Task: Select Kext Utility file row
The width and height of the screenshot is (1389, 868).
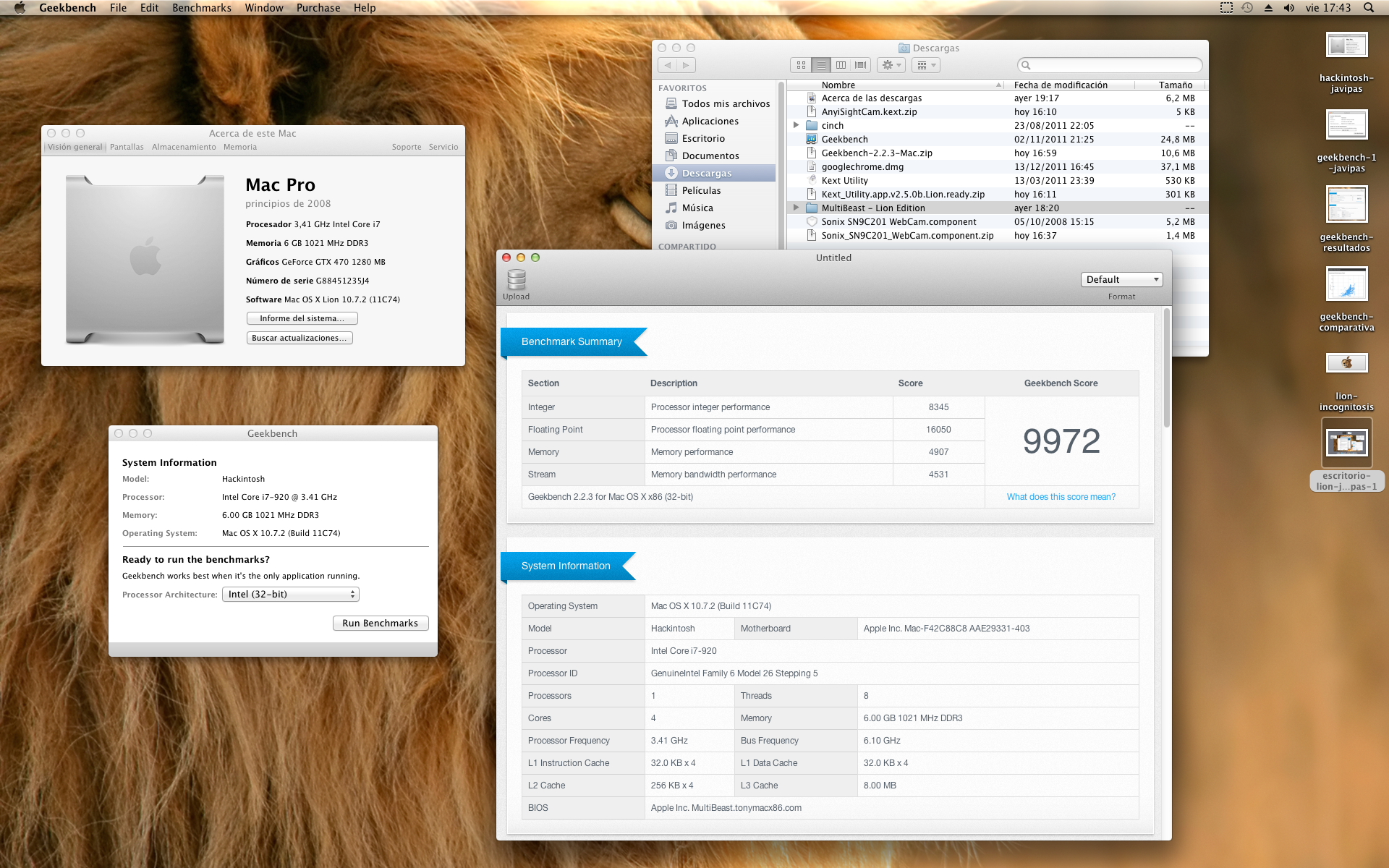Action: [x=997, y=180]
